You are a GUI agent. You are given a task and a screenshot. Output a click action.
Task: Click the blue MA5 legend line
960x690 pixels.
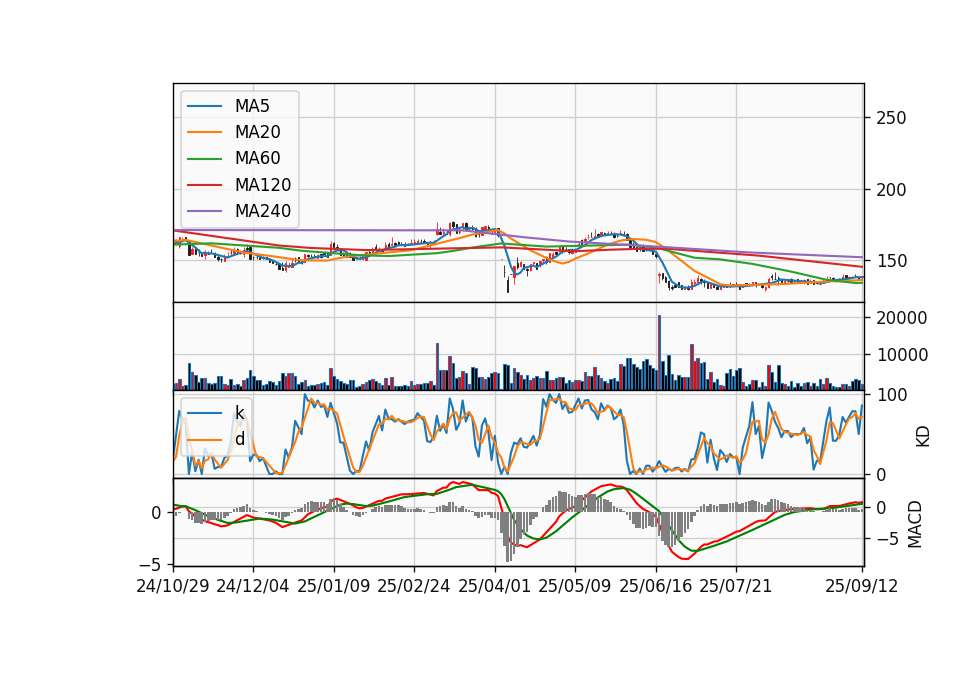tap(204, 106)
